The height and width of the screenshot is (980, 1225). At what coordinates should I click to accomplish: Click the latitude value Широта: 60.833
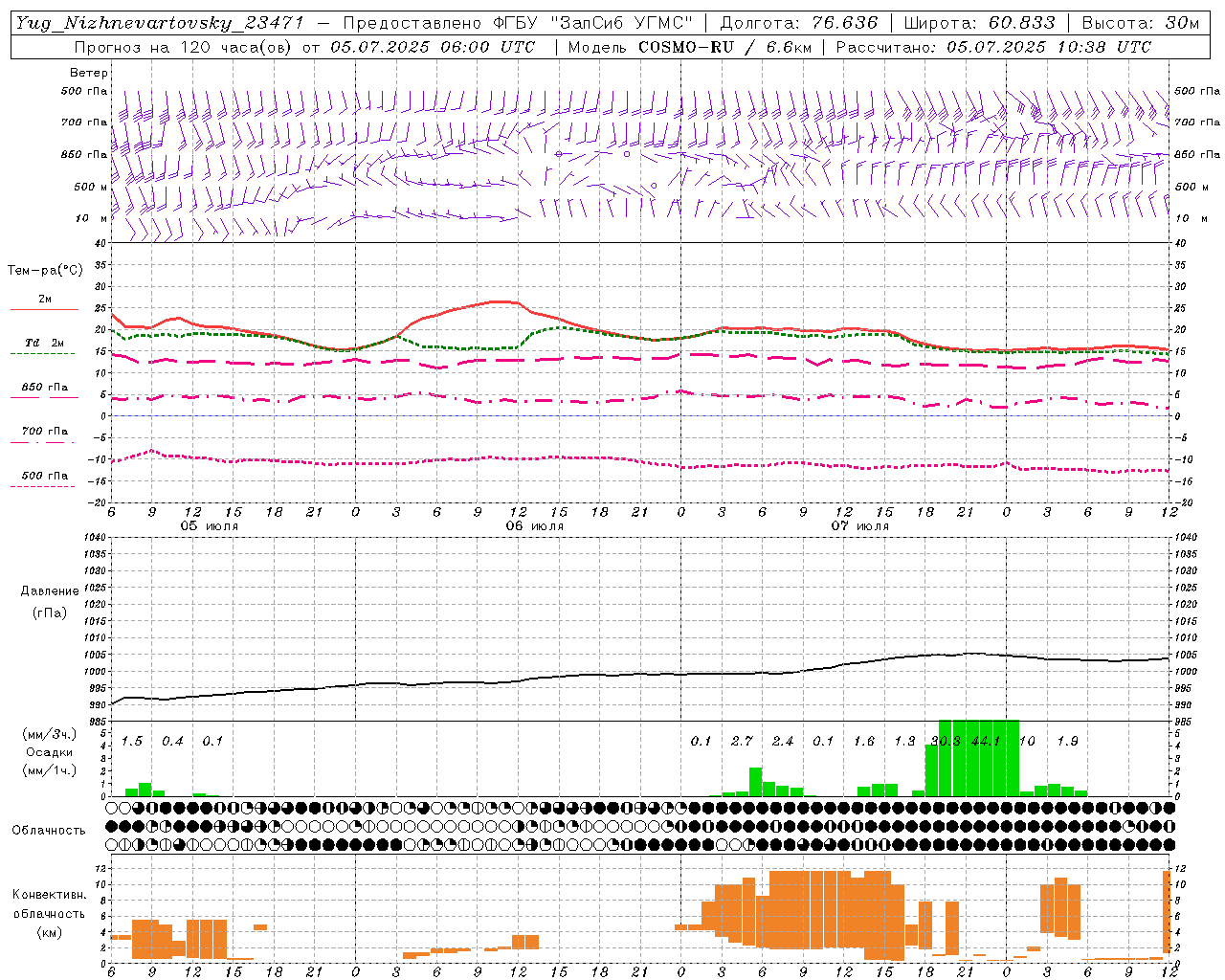[x=979, y=23]
